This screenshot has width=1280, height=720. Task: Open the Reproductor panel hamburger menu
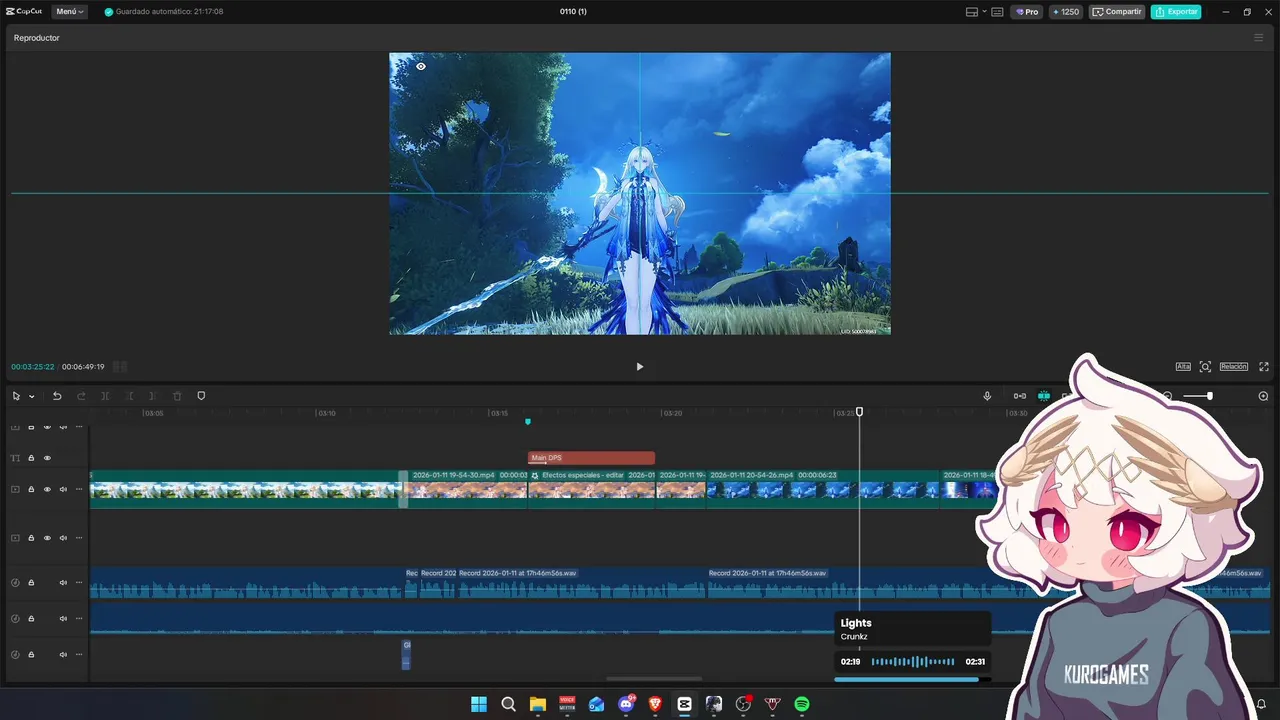[x=1258, y=38]
